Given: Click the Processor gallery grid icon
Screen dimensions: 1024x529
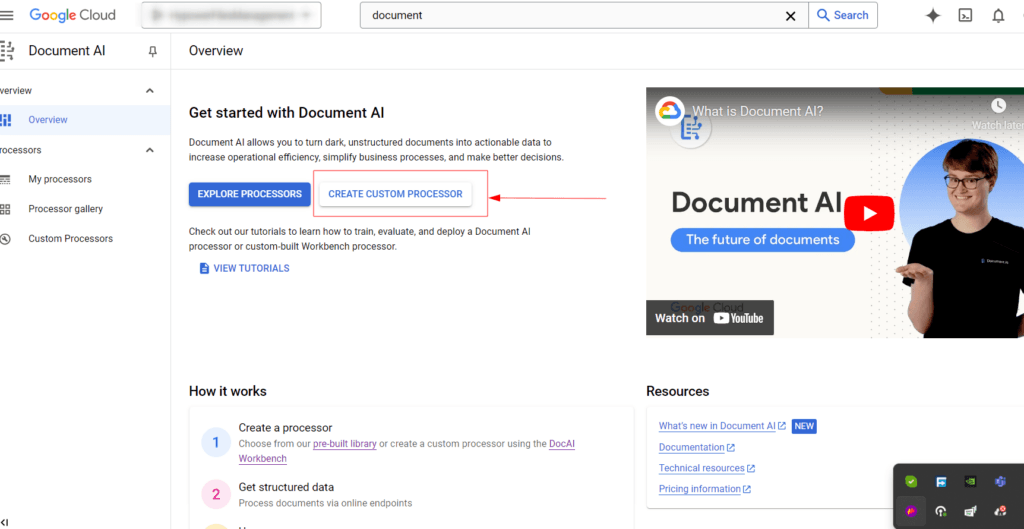Looking at the screenshot, I should coord(5,209).
